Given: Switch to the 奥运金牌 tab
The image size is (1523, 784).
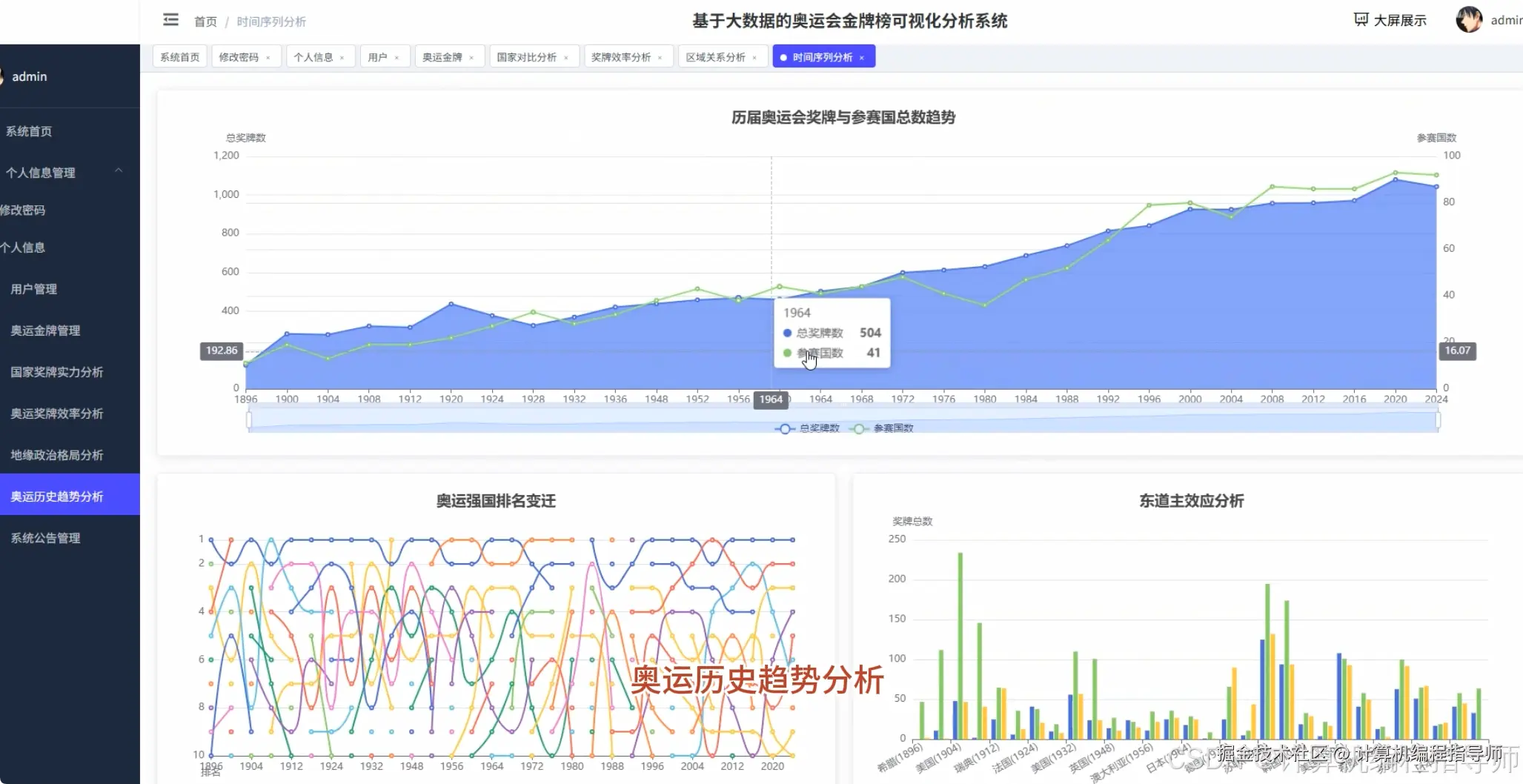Looking at the screenshot, I should 443,56.
